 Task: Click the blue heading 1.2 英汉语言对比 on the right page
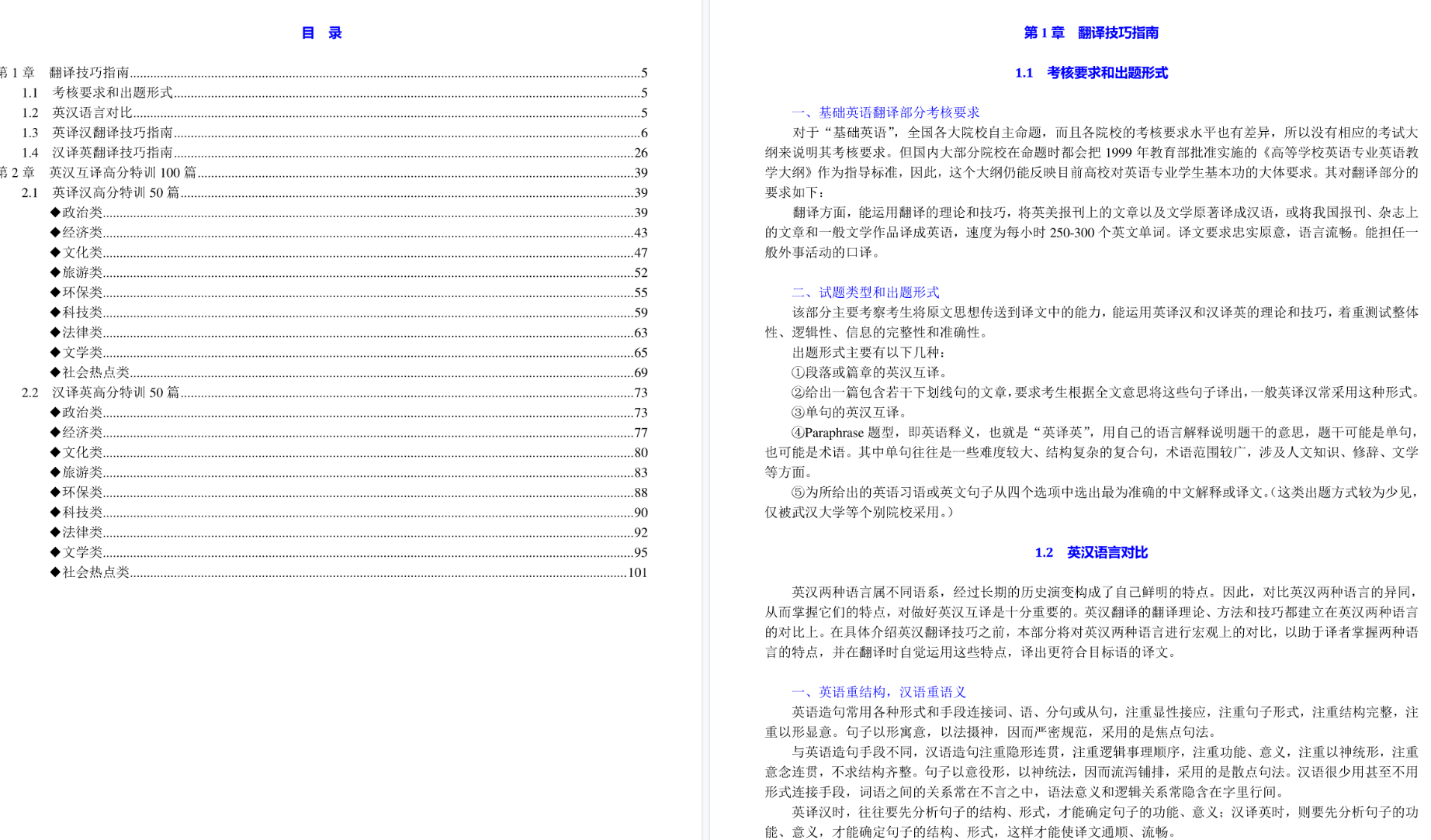pos(1090,553)
